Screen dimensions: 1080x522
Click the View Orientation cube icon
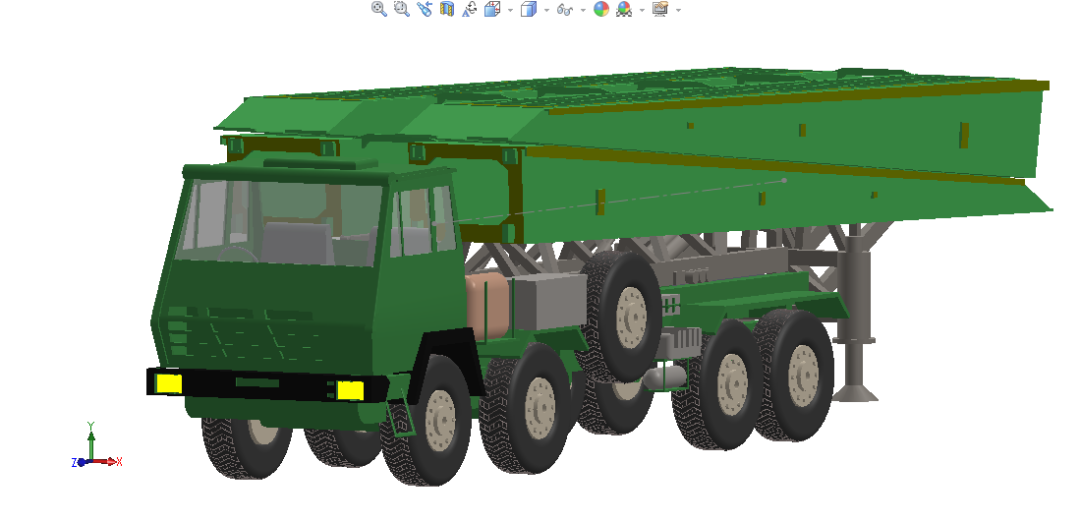(492, 9)
